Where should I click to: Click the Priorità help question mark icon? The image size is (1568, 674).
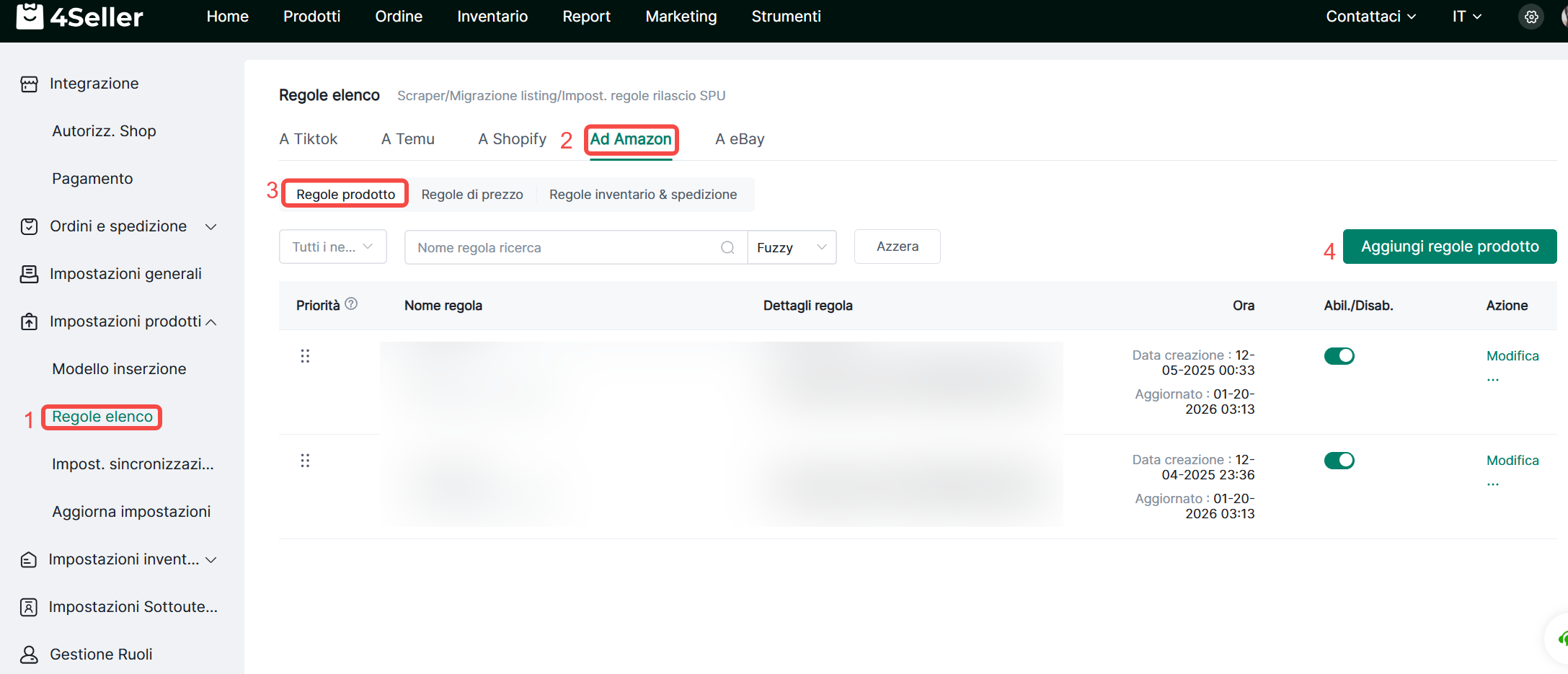click(x=351, y=304)
